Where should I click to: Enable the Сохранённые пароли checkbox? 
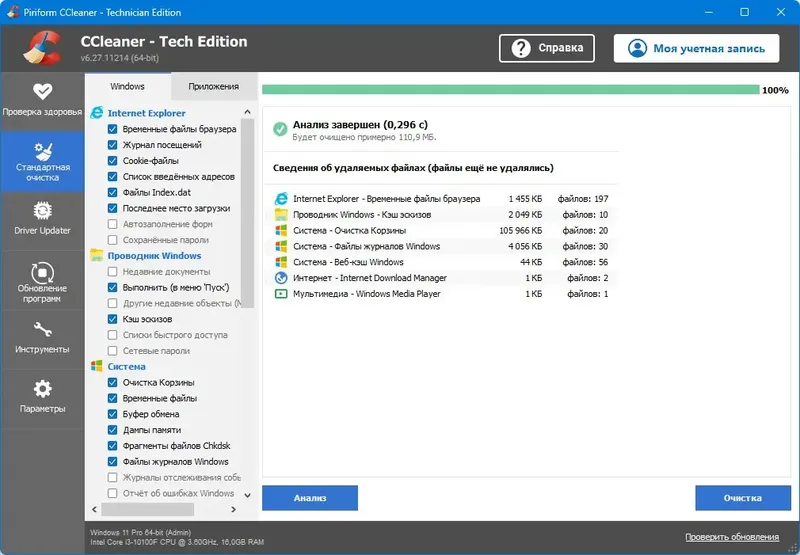click(113, 240)
